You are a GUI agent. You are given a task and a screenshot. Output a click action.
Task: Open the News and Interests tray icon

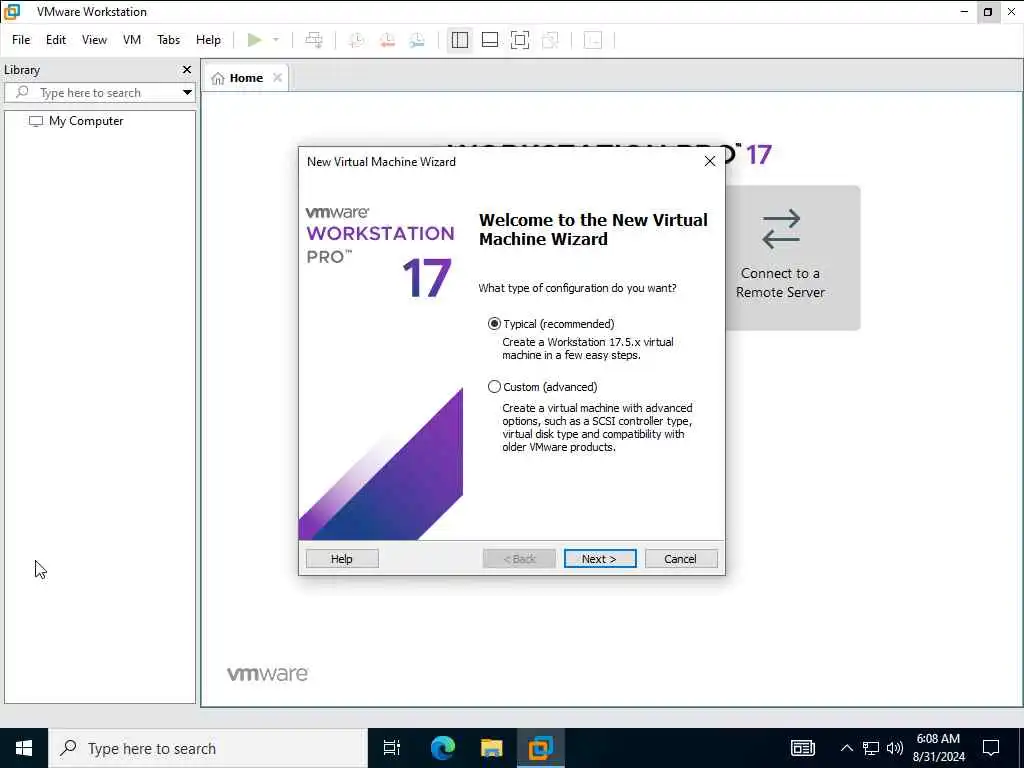click(x=803, y=748)
